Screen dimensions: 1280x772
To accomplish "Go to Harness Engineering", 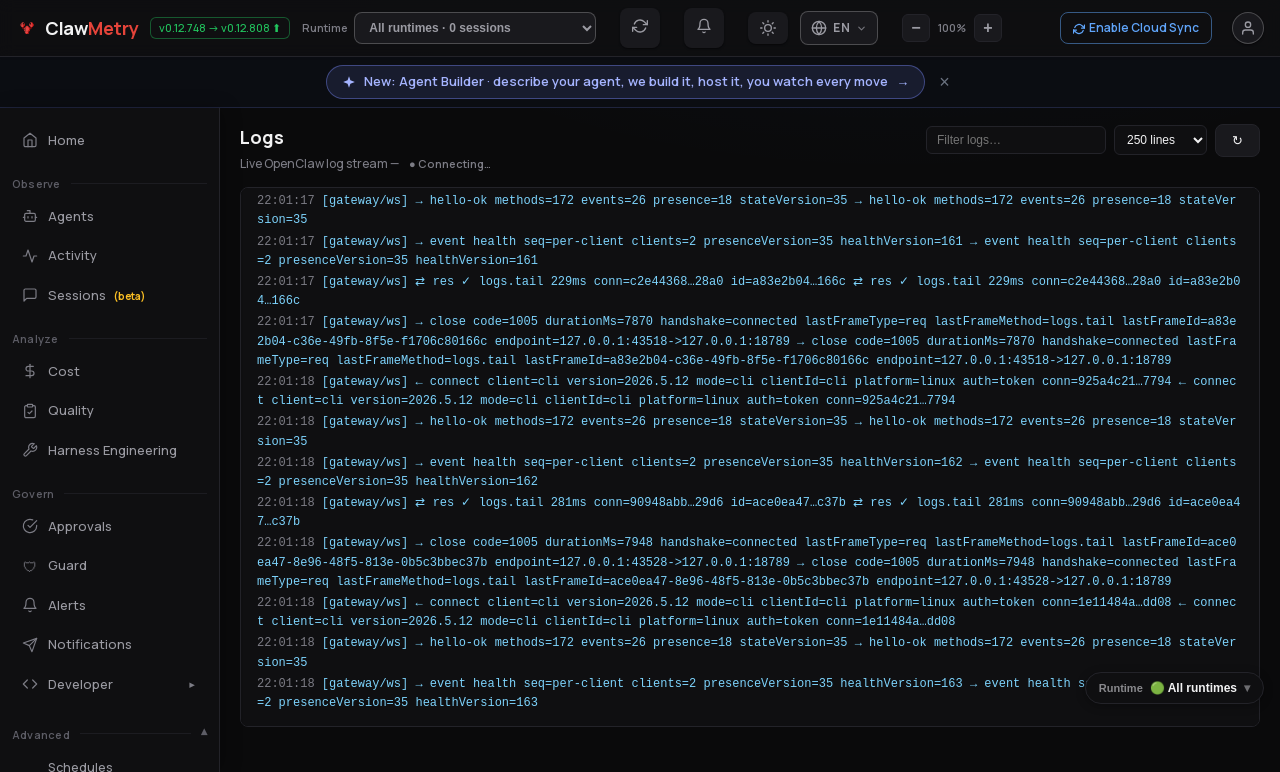I will (110, 450).
